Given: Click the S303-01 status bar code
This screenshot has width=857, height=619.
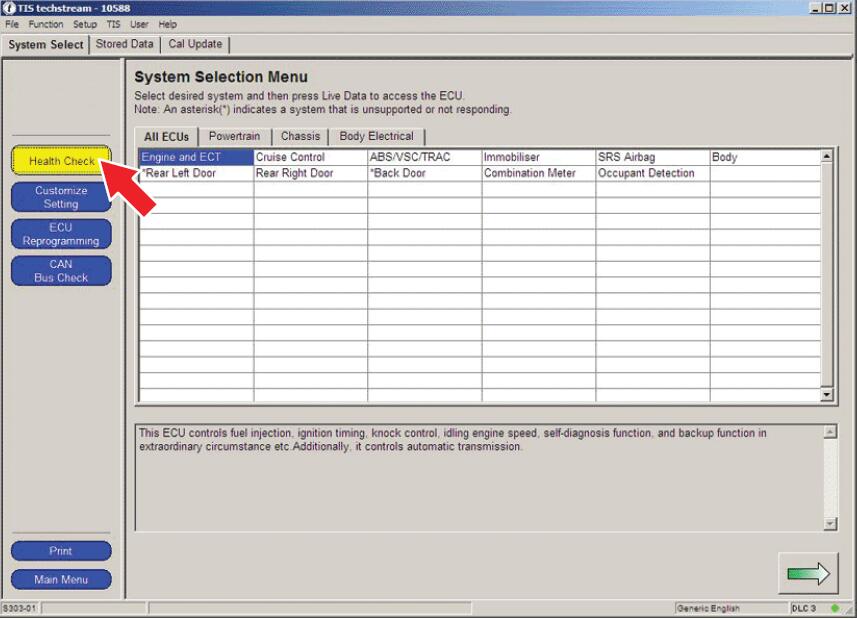Looking at the screenshot, I should pyautogui.click(x=20, y=608).
